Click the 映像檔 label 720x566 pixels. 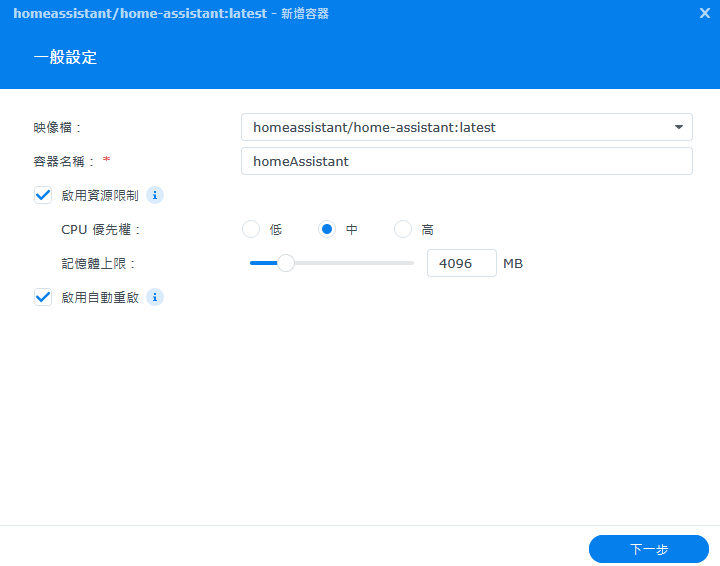coord(57,128)
